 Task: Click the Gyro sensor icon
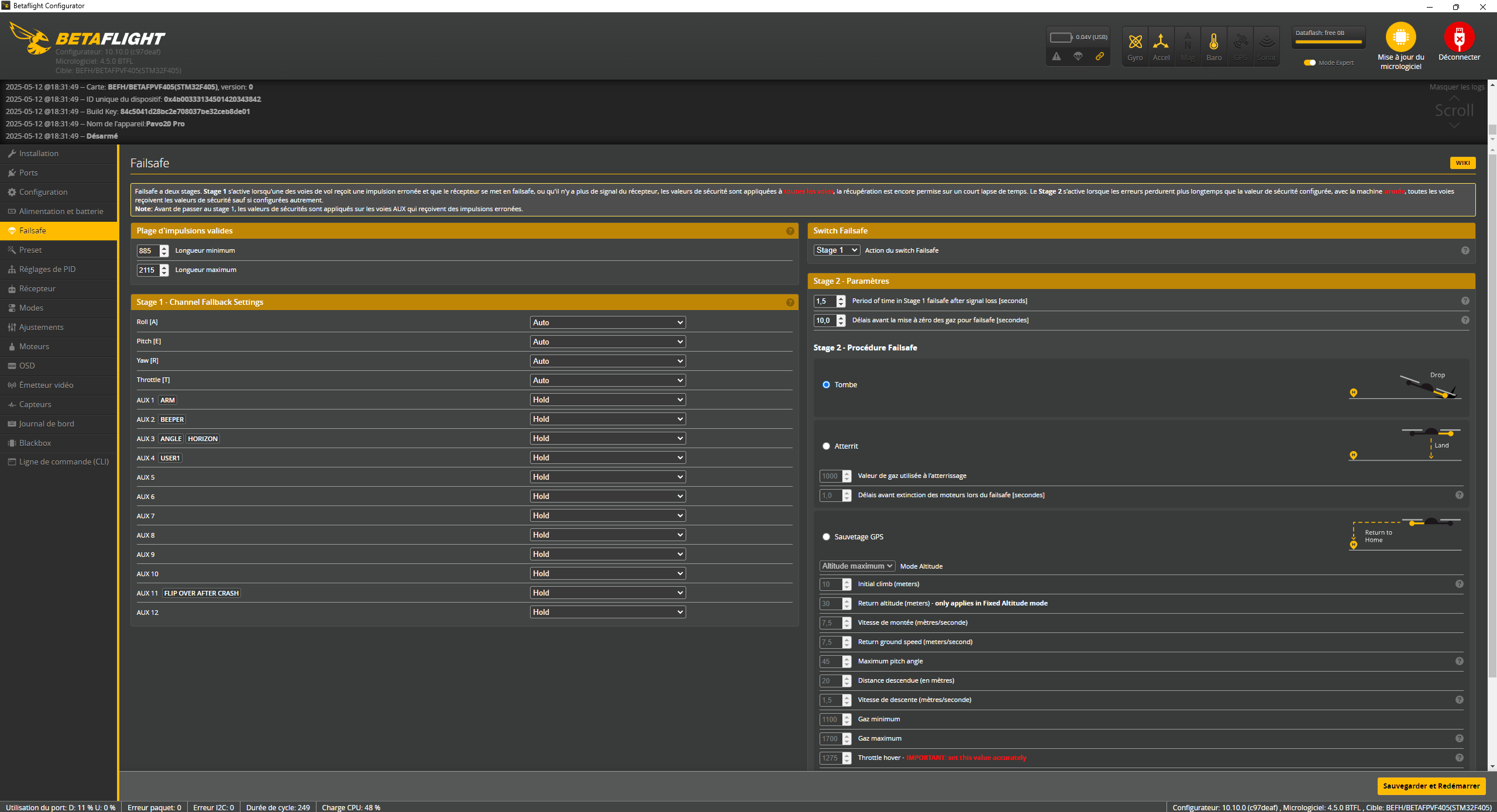coord(1135,42)
